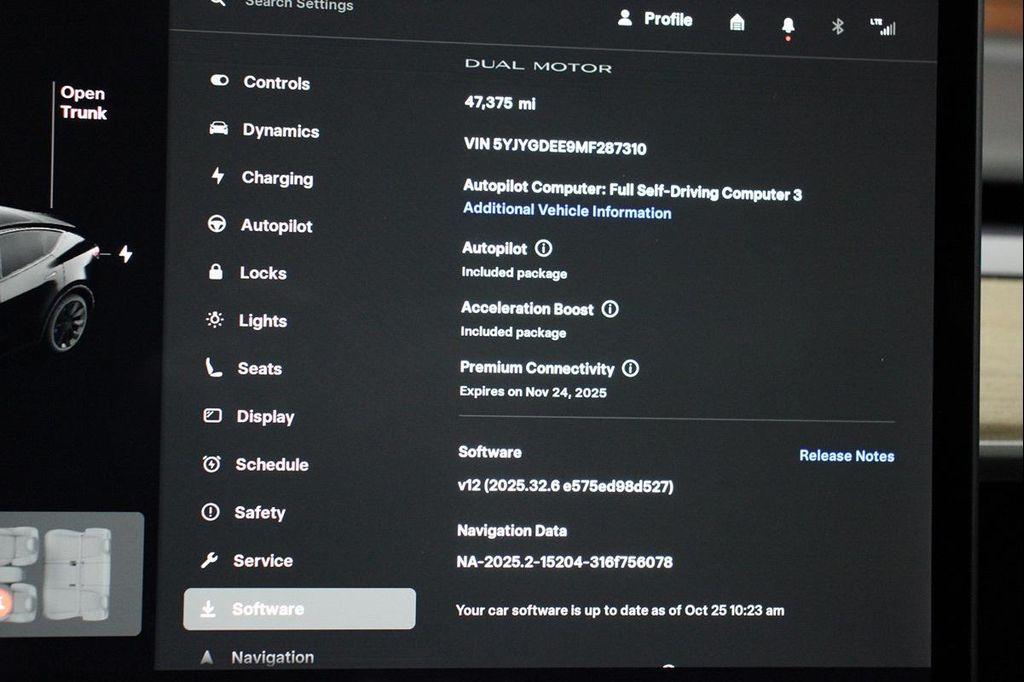This screenshot has height=682, width=1024.
Task: Tap the Bluetooth icon in status bar
Action: (x=837, y=28)
